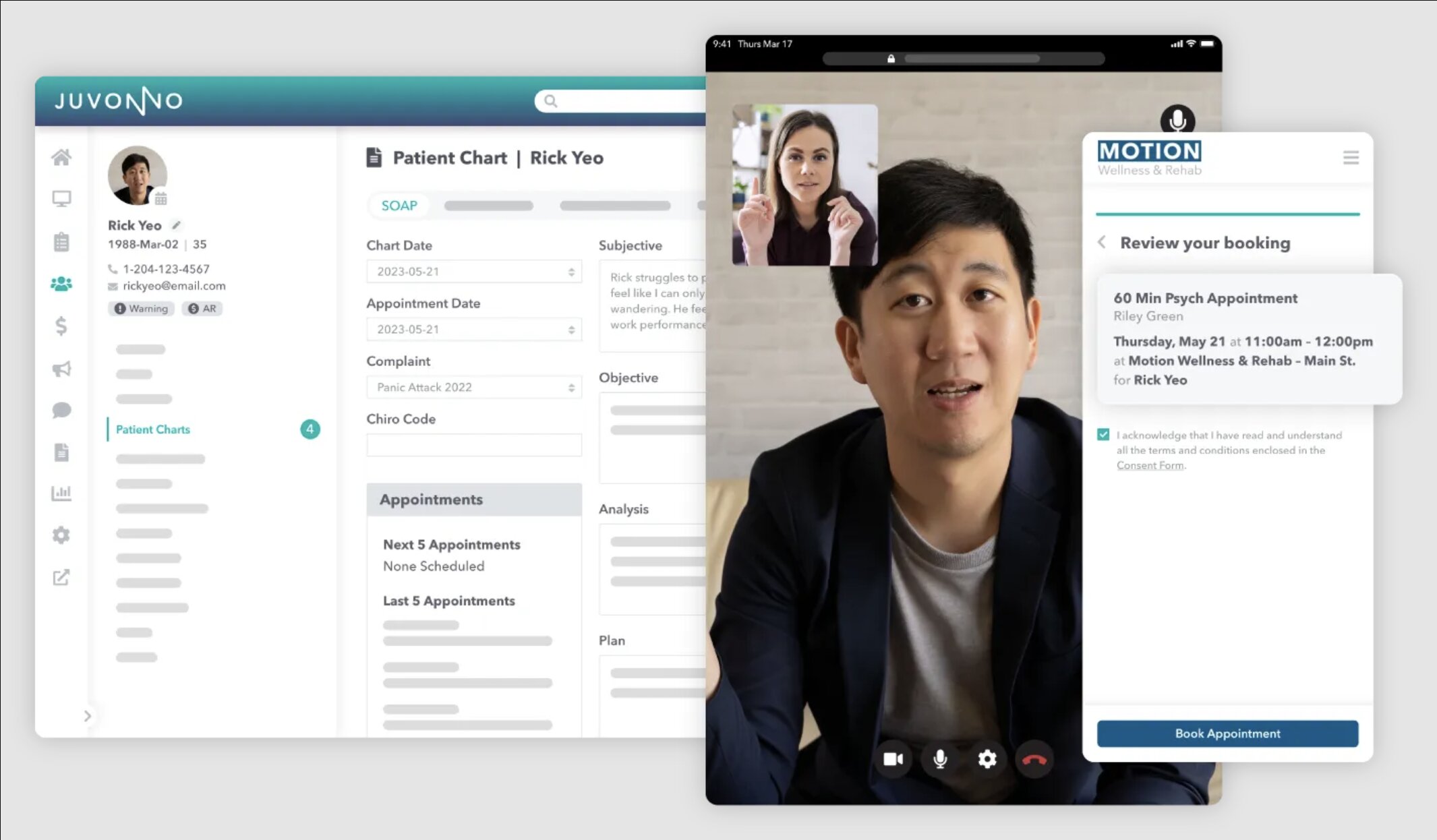1437x840 pixels.
Task: Mute the microphone in call controls
Action: 940,760
